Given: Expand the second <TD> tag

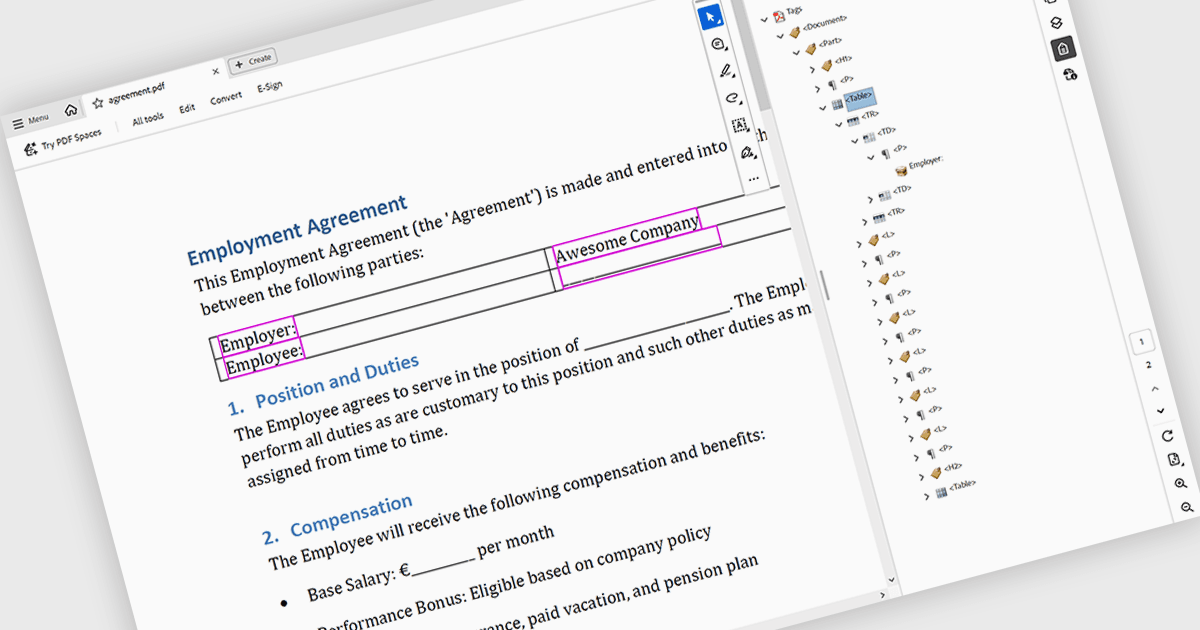Looking at the screenshot, I should [x=870, y=198].
